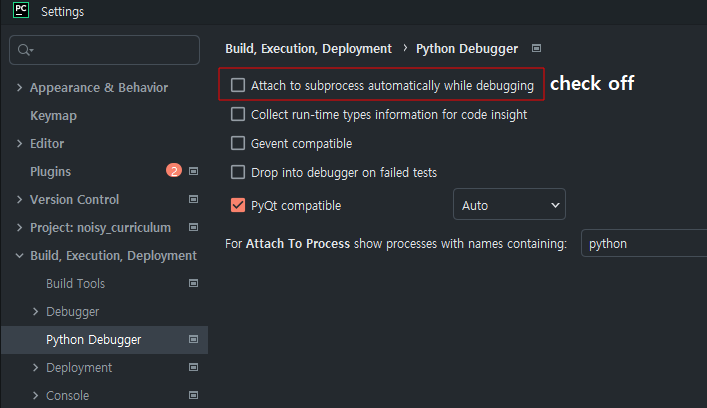Image resolution: width=707 pixels, height=408 pixels.
Task: Open the PyQt Auto dropdown
Action: (x=510, y=206)
